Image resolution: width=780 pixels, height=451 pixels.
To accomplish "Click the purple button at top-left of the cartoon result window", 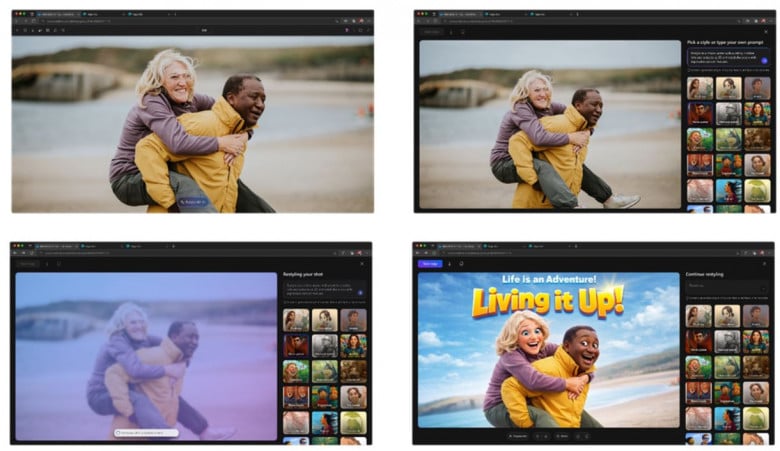I will click(430, 264).
